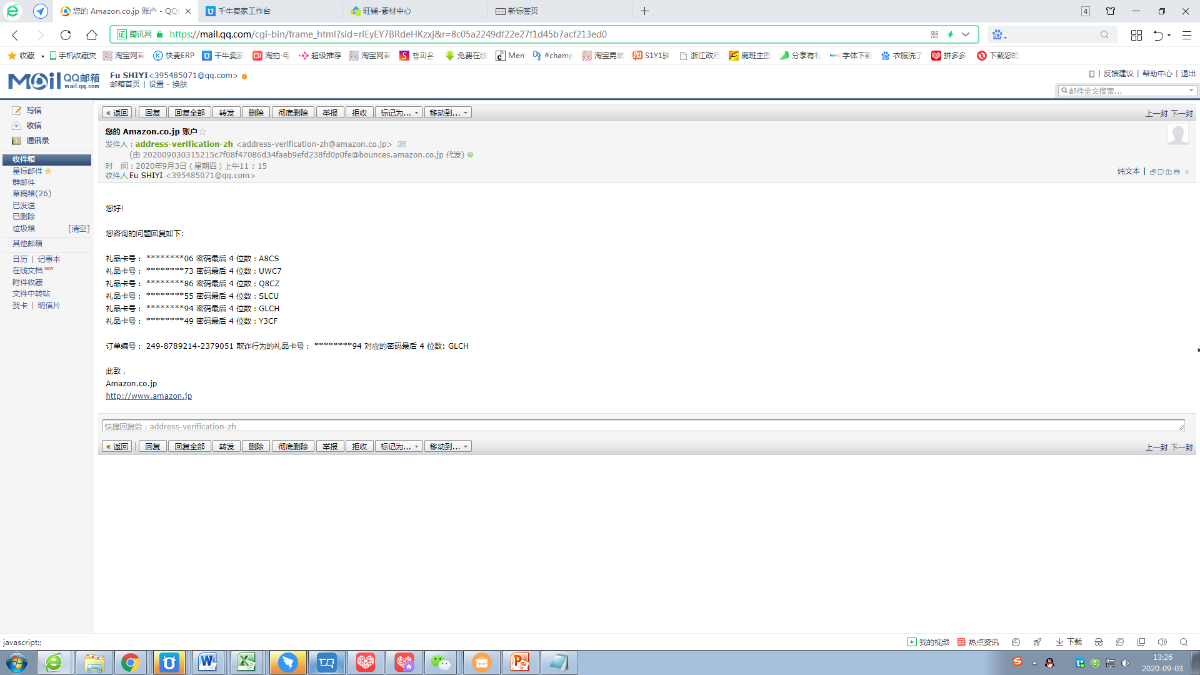
Task: Click top 举报 report button
Action: tap(329, 112)
